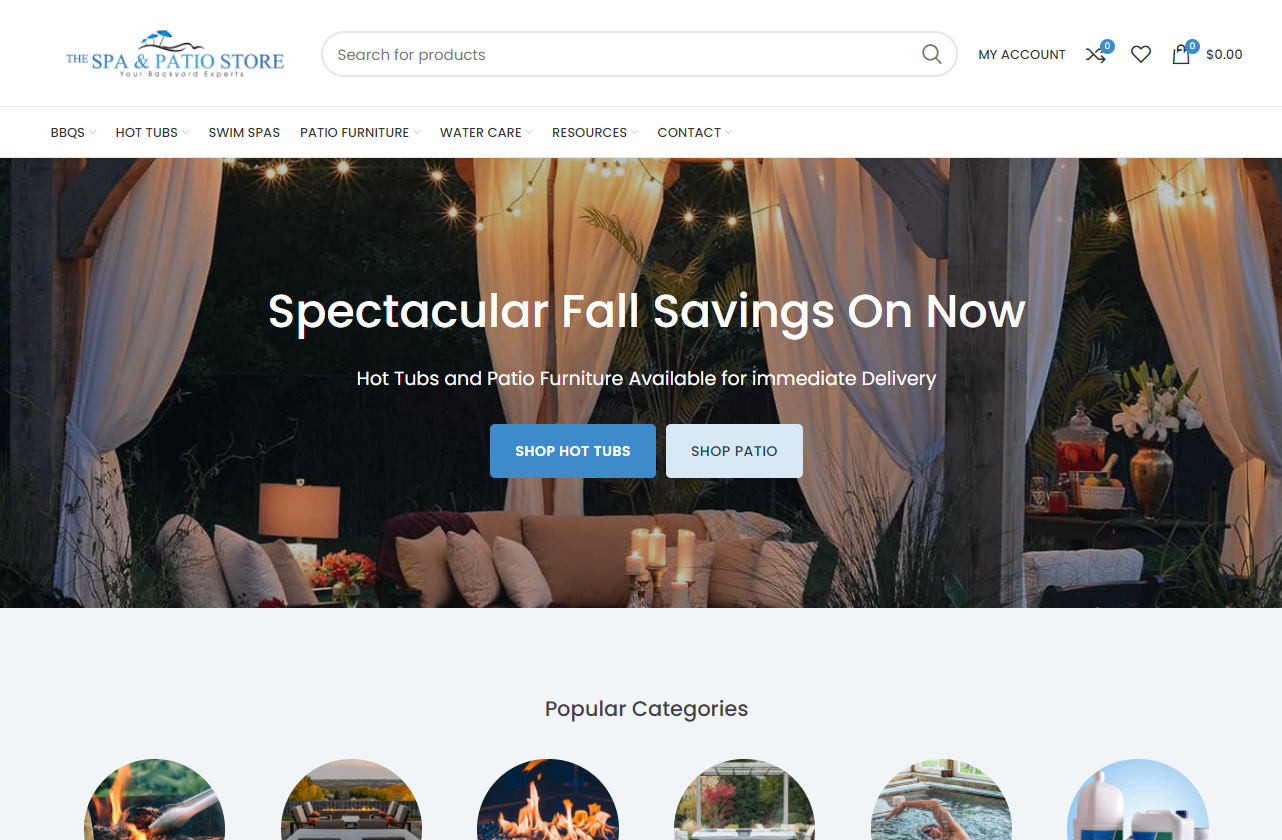Go to My Account link
Viewport: 1282px width, 840px height.
pos(1022,55)
